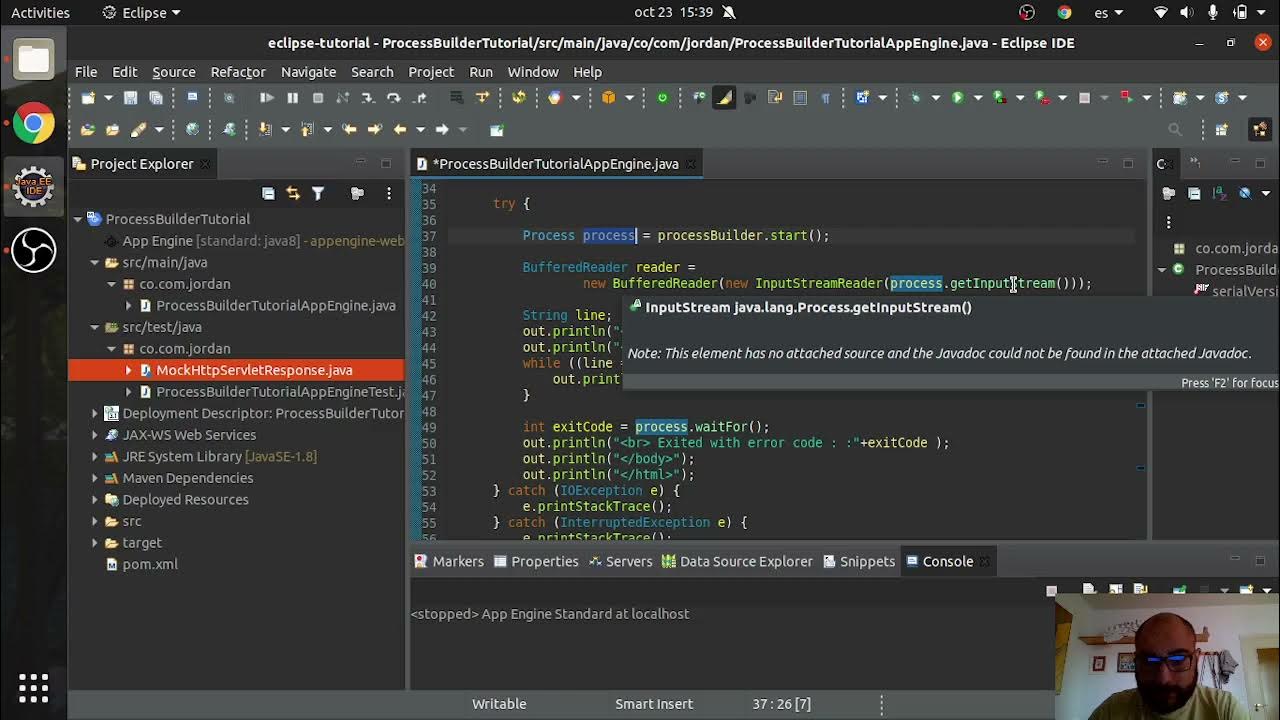1280x720 pixels.
Task: Click the Last Edit Location icon
Action: (x=350, y=129)
